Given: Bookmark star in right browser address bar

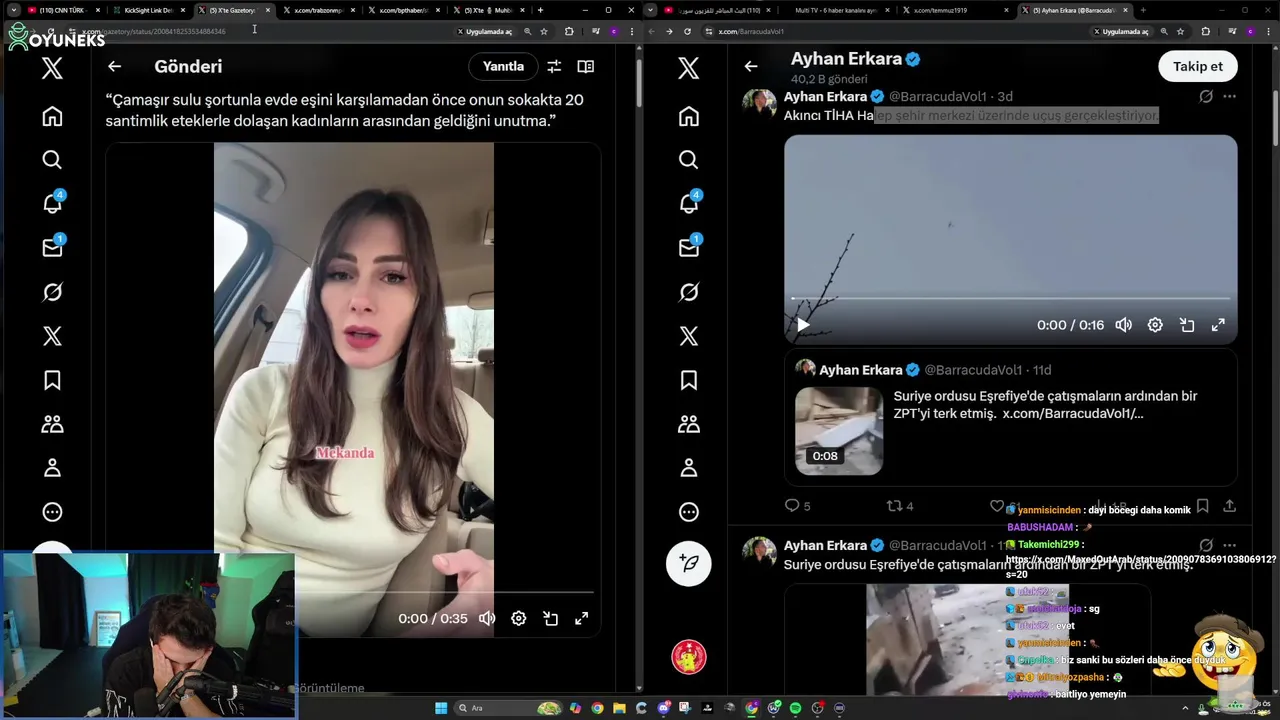Looking at the screenshot, I should pos(1180,31).
